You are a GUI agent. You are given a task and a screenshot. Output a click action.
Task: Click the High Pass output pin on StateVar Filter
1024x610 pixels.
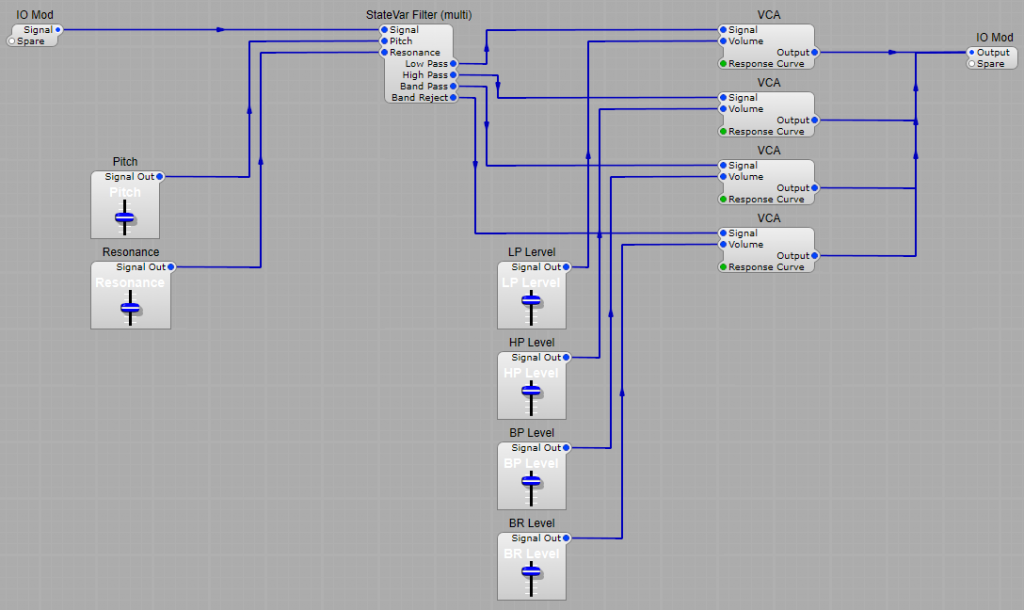(x=455, y=74)
